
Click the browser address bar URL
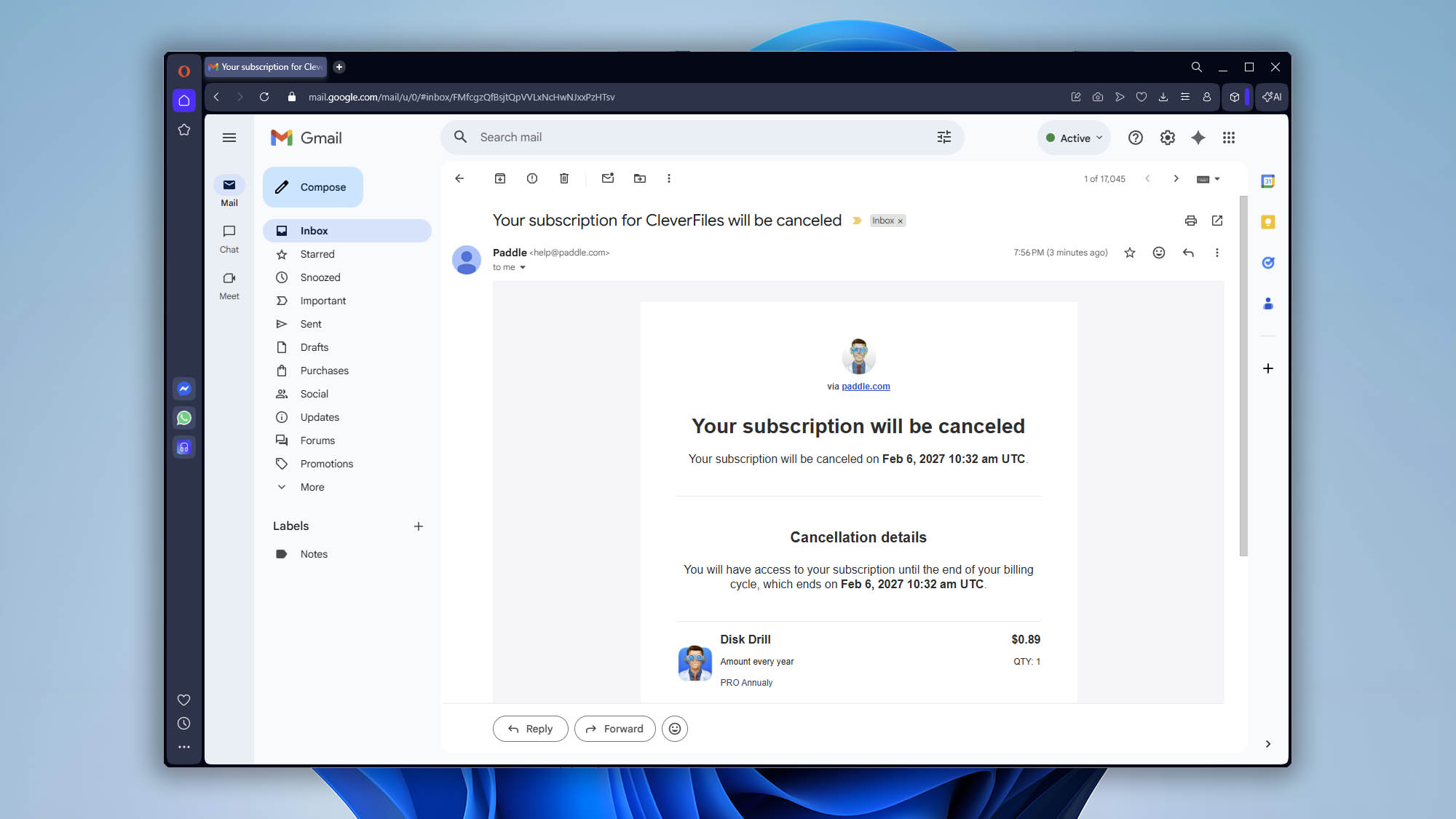[x=462, y=97]
